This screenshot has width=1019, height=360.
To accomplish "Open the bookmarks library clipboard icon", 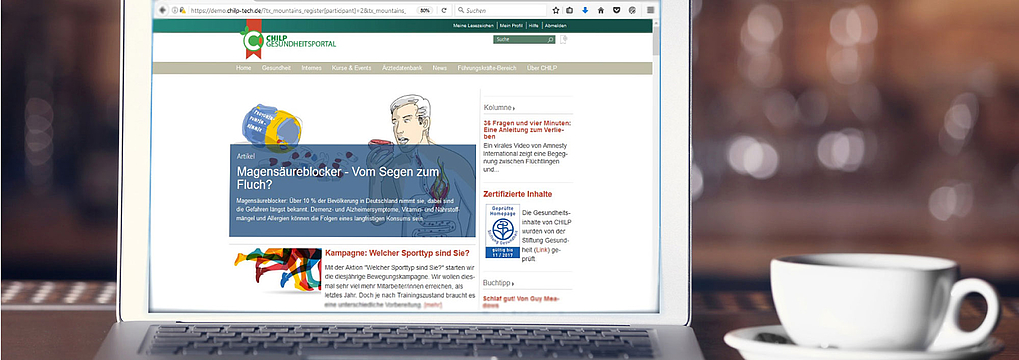I will coord(570,10).
